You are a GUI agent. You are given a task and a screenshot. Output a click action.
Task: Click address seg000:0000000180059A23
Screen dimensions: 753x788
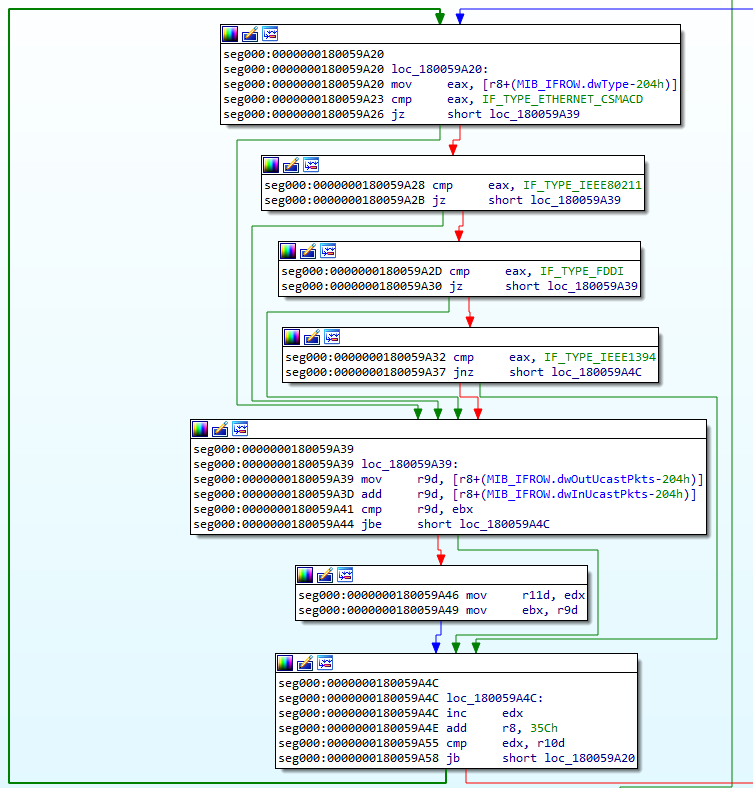point(304,100)
